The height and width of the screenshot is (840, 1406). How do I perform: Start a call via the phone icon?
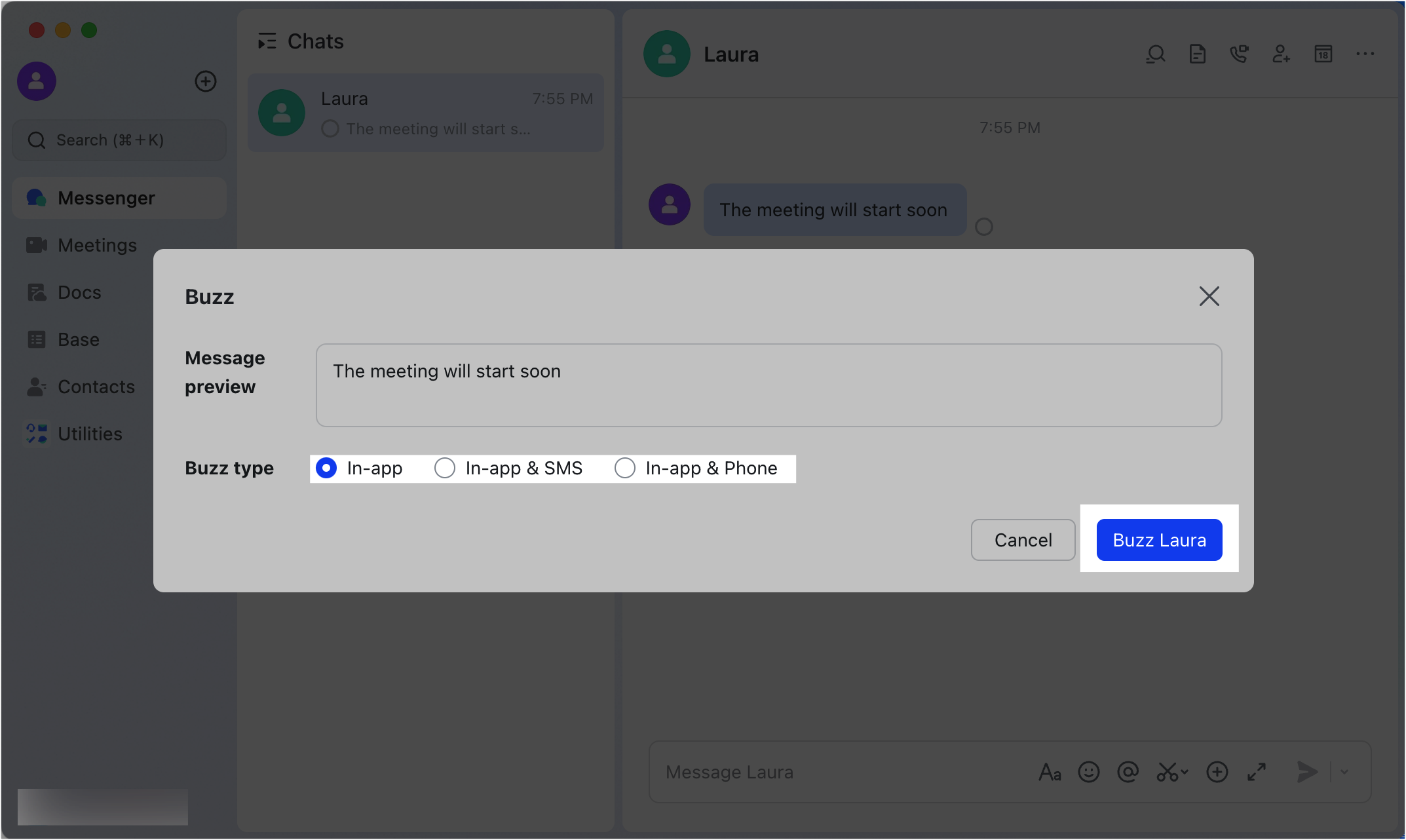tap(1238, 54)
